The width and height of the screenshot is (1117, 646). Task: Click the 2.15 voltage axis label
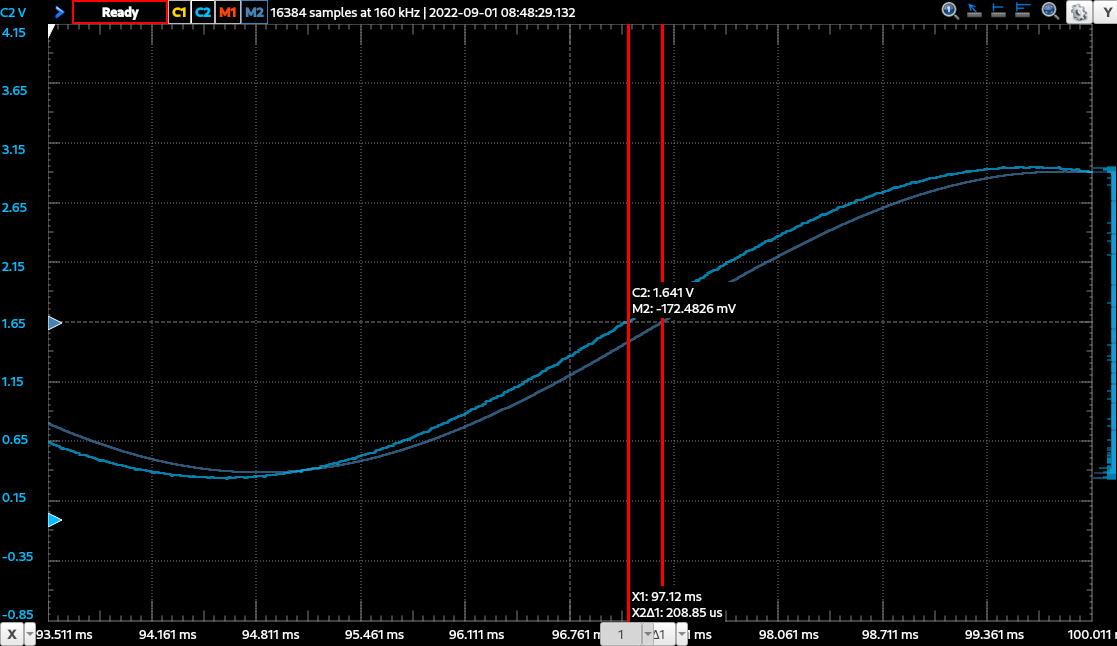tap(14, 266)
